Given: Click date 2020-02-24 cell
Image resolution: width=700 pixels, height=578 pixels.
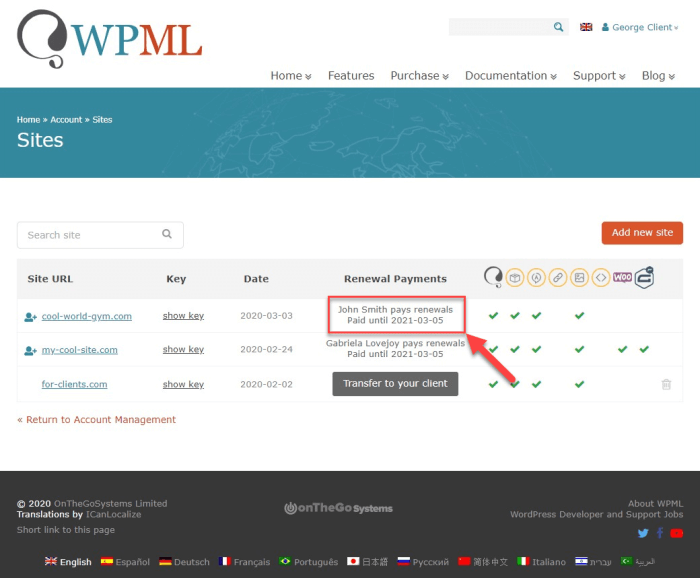Looking at the screenshot, I should coord(266,349).
